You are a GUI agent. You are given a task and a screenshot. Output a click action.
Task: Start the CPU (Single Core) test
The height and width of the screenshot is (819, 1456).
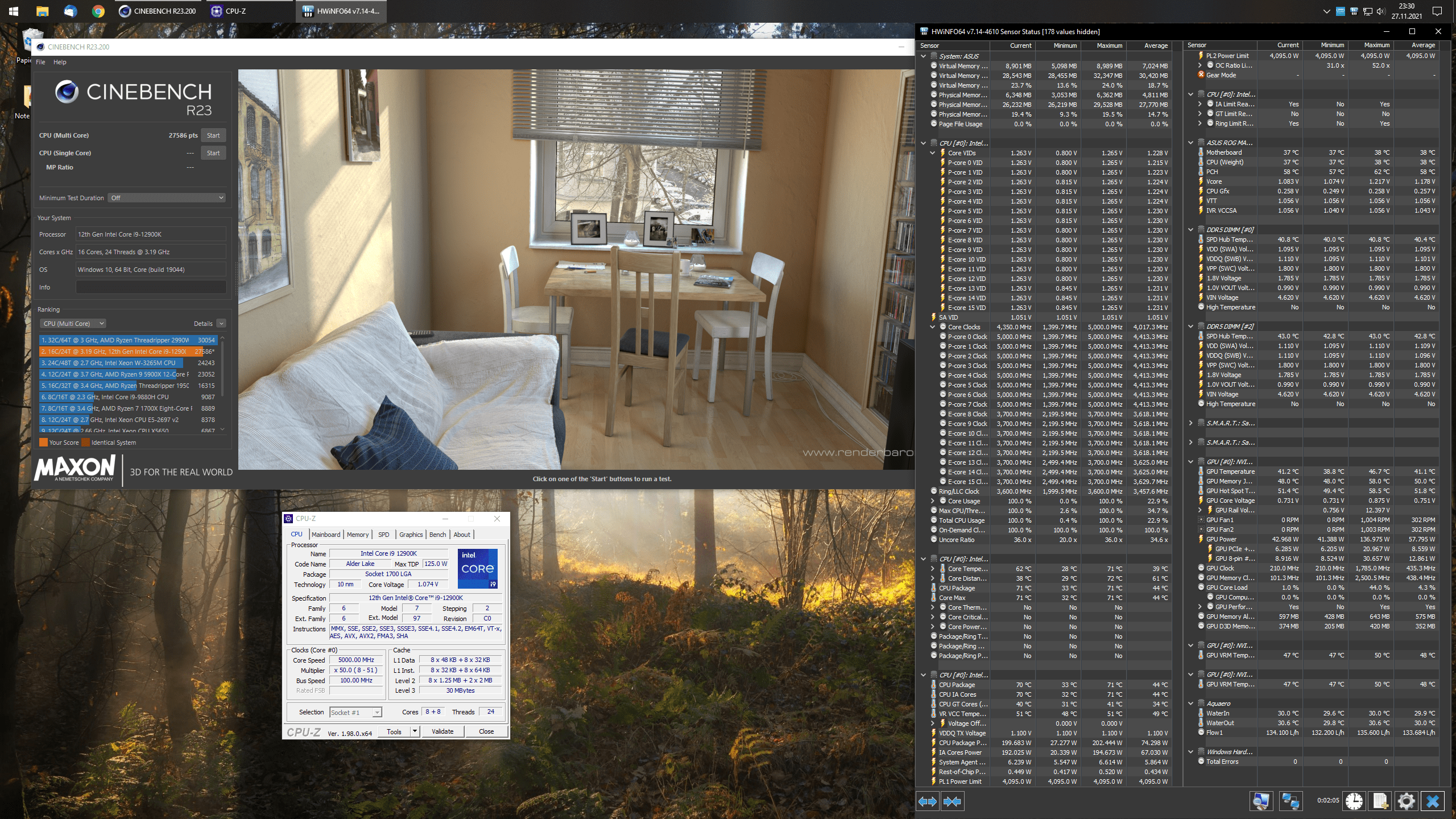click(x=213, y=153)
